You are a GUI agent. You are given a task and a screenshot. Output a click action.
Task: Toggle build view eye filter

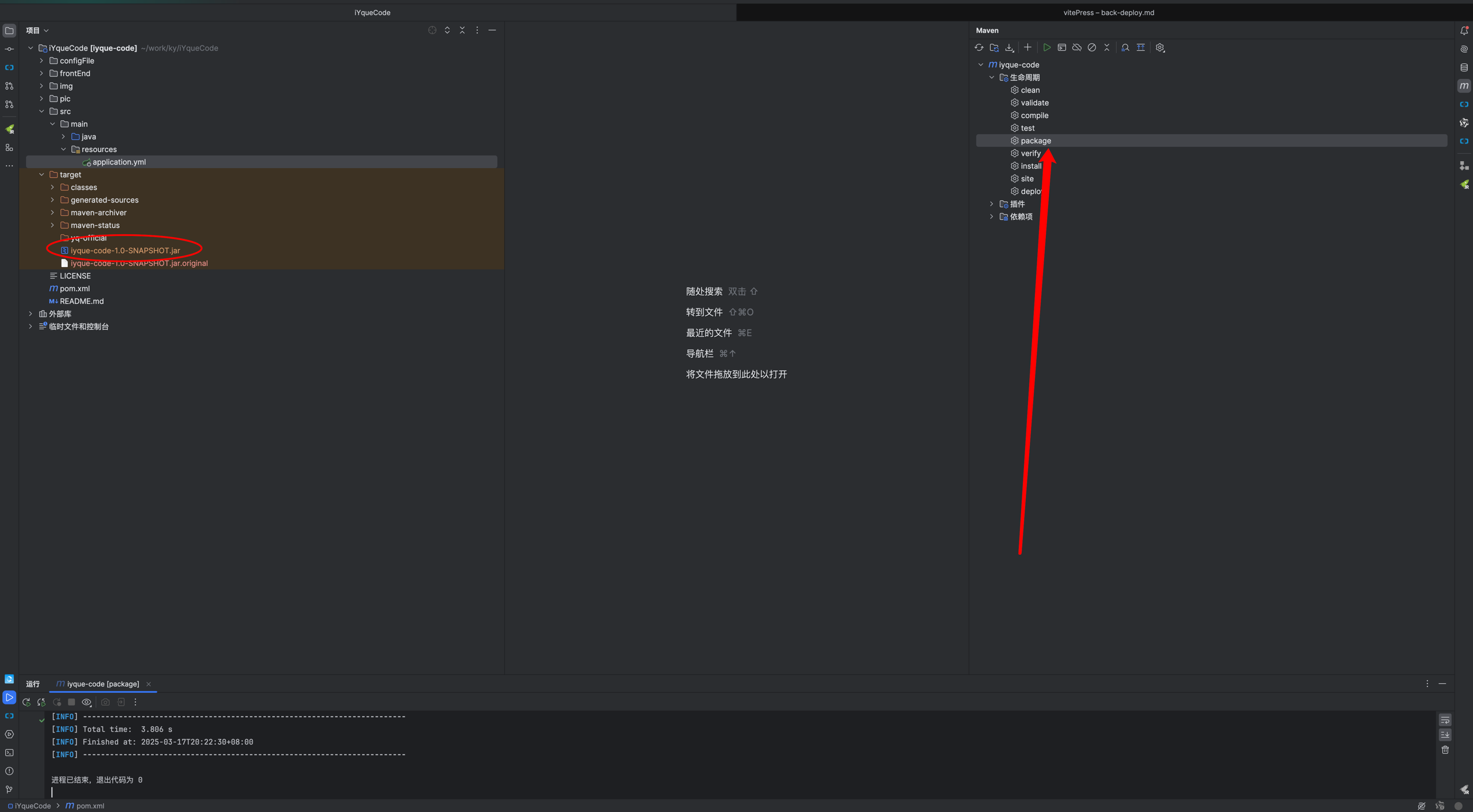click(87, 702)
